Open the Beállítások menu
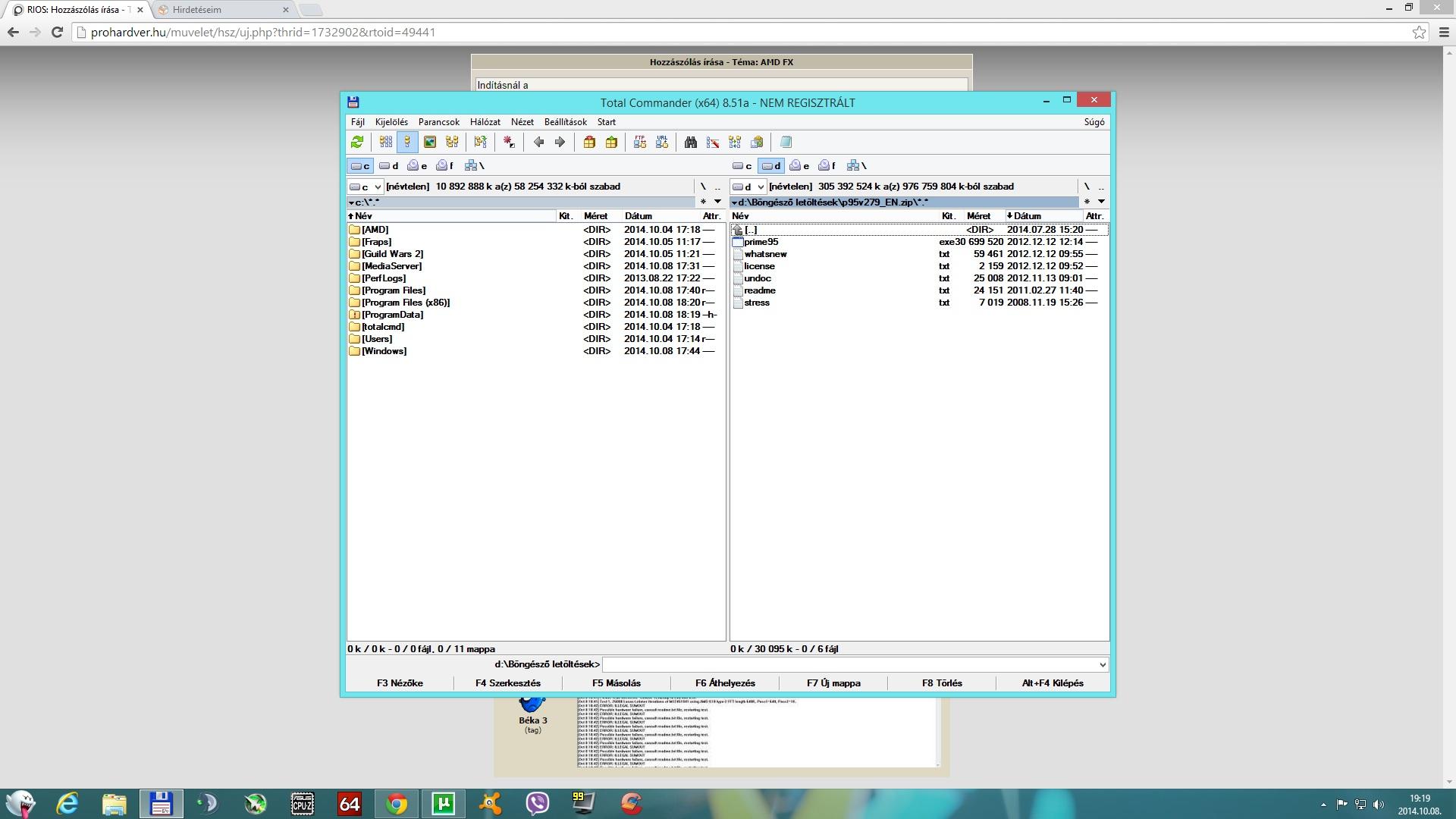 tap(566, 122)
